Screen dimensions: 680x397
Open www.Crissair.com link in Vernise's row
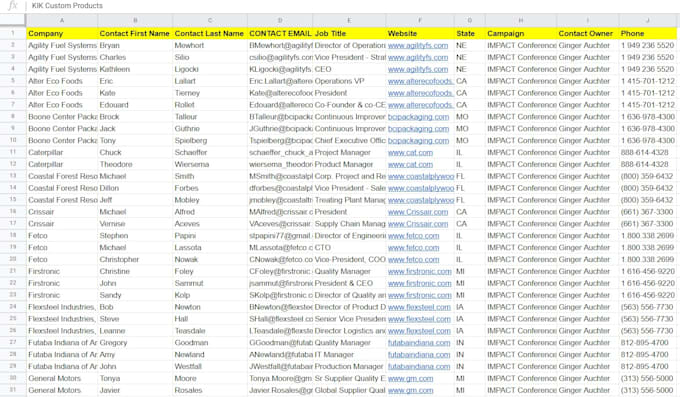click(418, 224)
